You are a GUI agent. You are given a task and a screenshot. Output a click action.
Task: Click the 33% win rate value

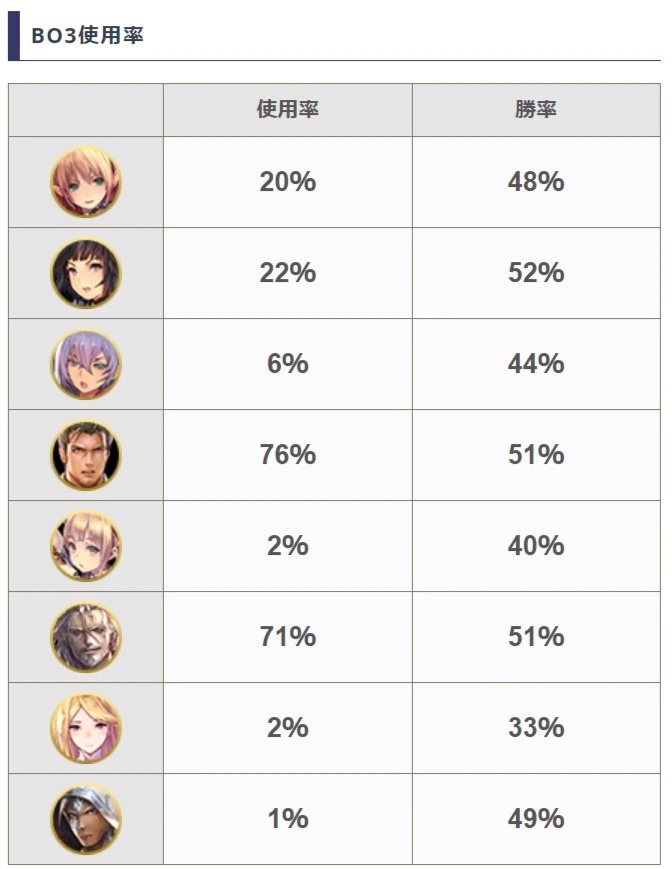(x=536, y=728)
